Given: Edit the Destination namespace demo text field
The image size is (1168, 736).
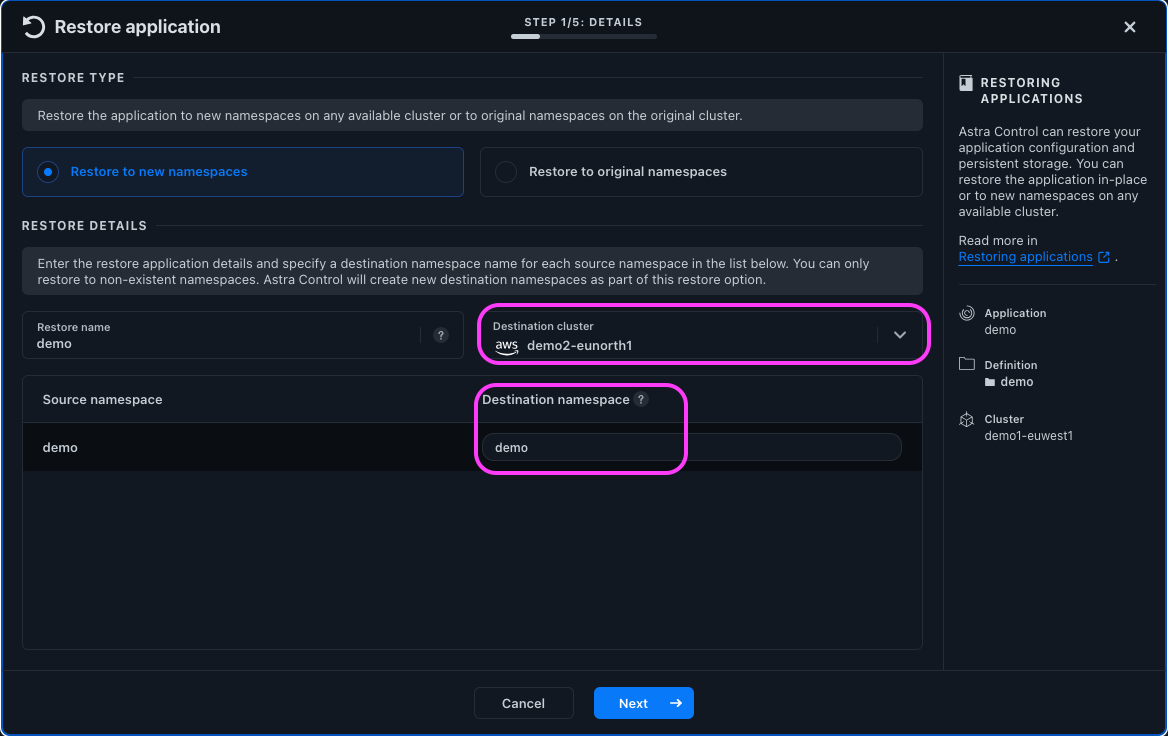Looking at the screenshot, I should tap(690, 447).
